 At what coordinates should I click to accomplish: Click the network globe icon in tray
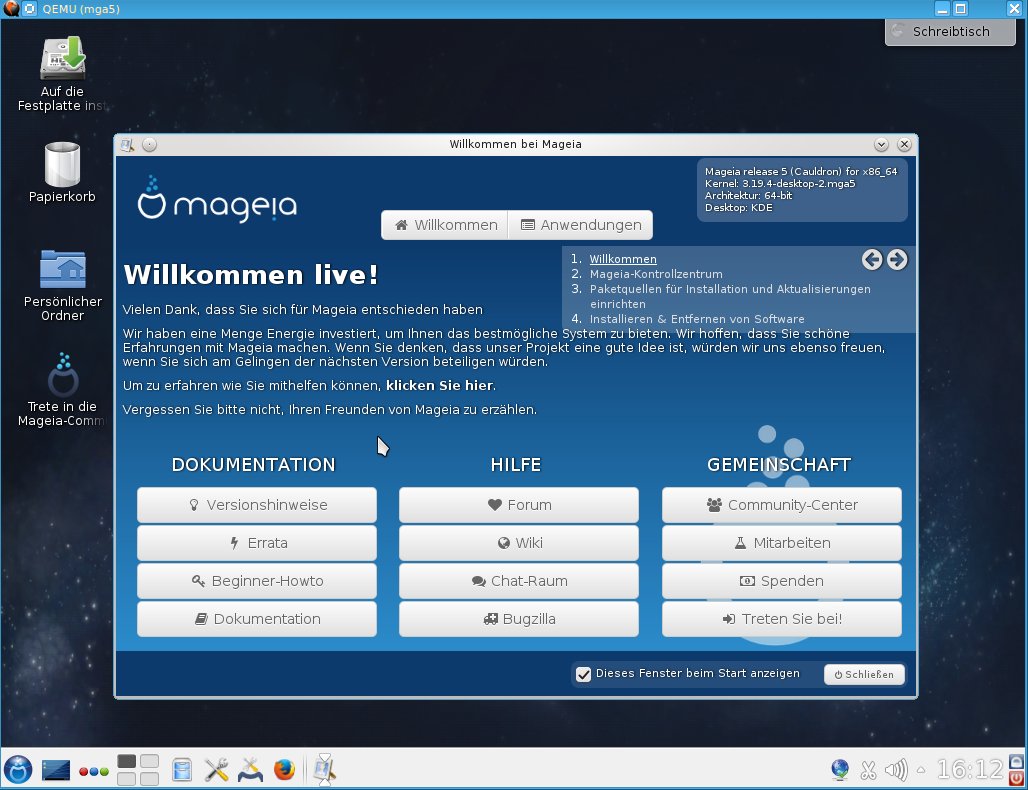tap(840, 769)
